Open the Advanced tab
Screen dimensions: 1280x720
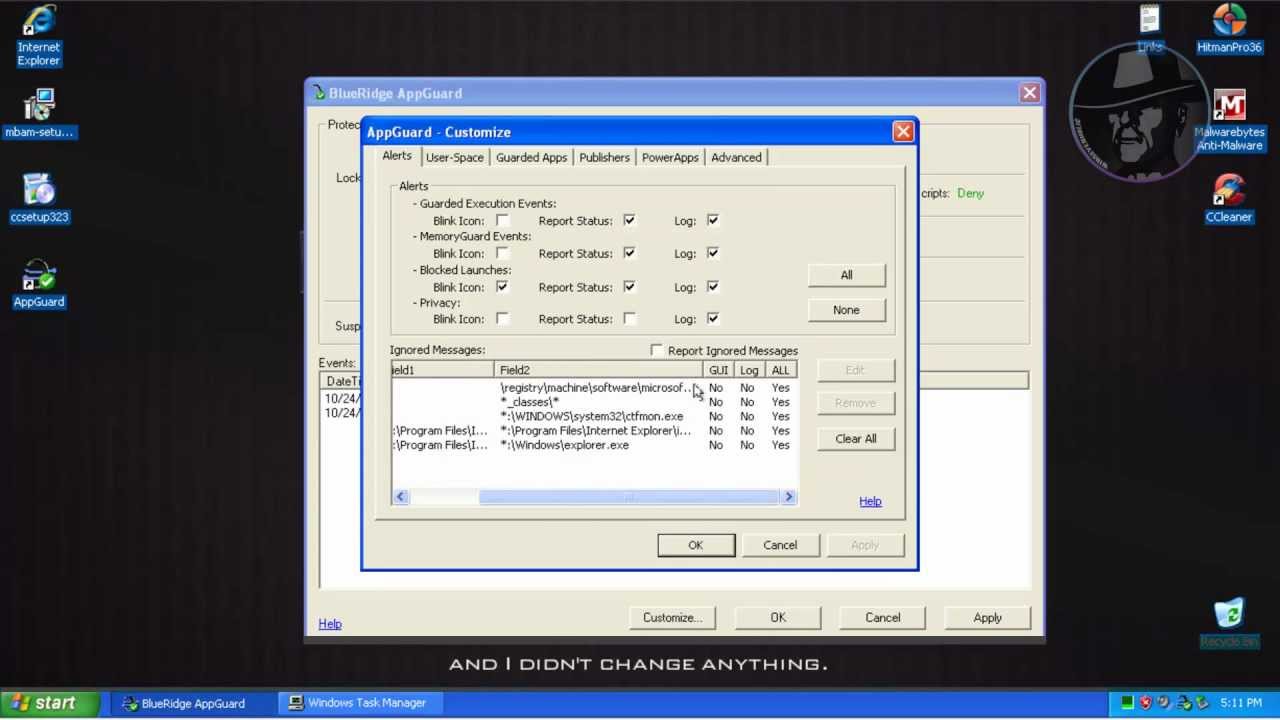coord(736,157)
